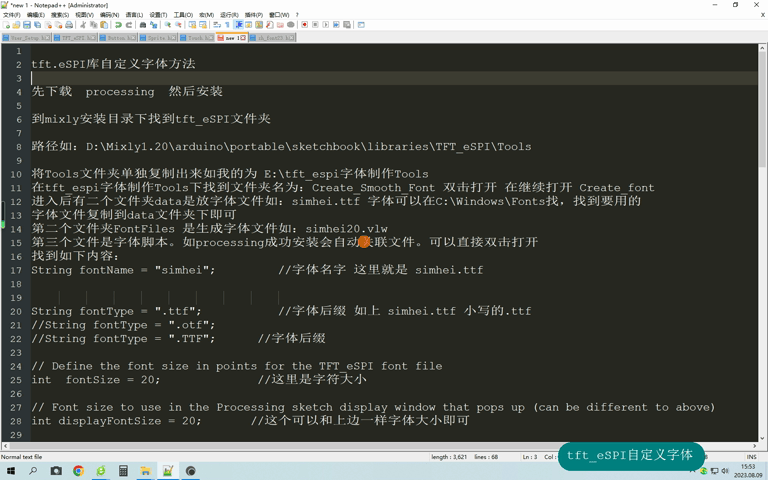Viewport: 768px width, 480px height.
Task: Close the new 1 tab
Action: pyautogui.click(x=243, y=38)
